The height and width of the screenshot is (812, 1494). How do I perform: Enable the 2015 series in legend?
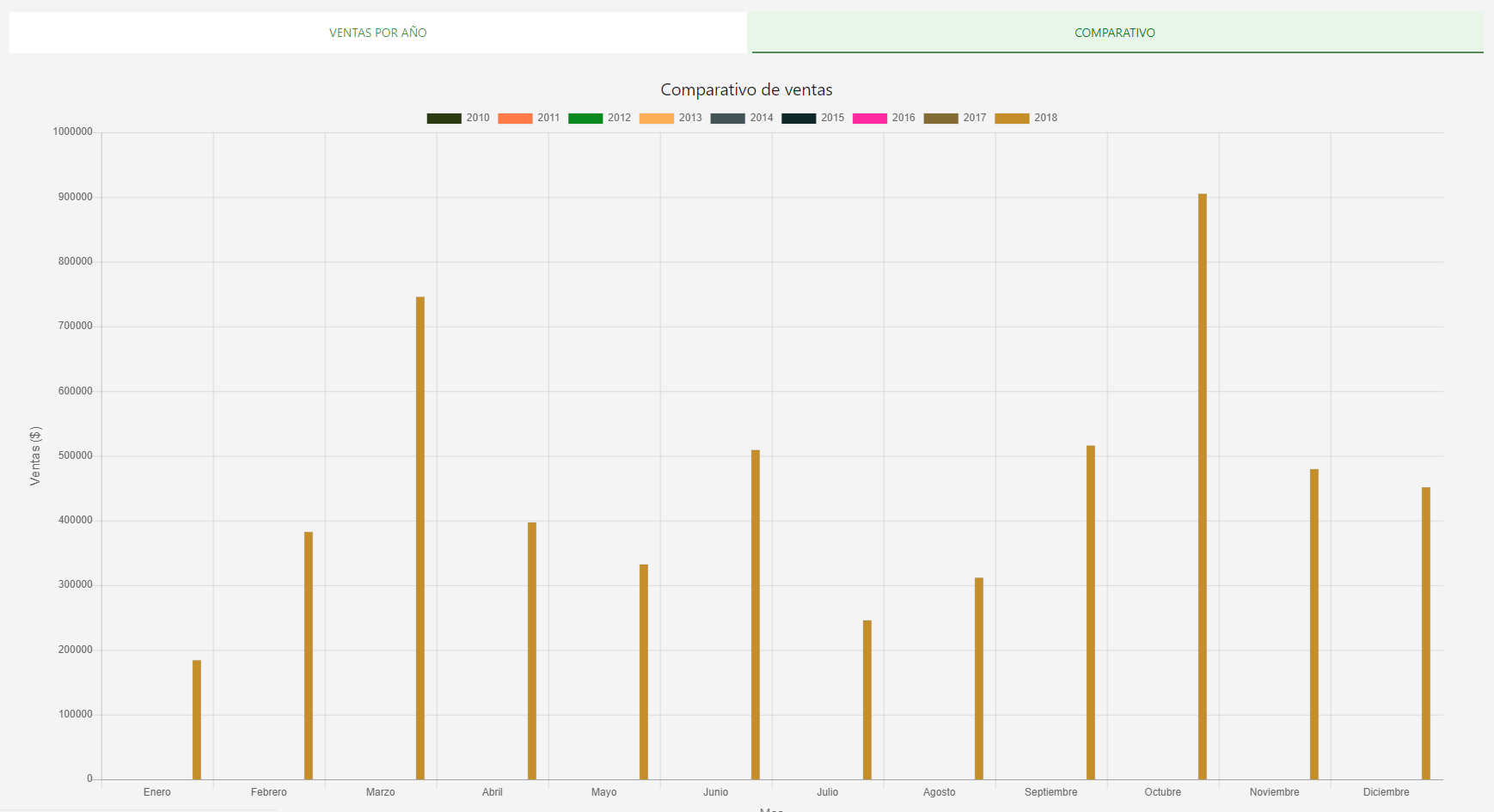[813, 118]
